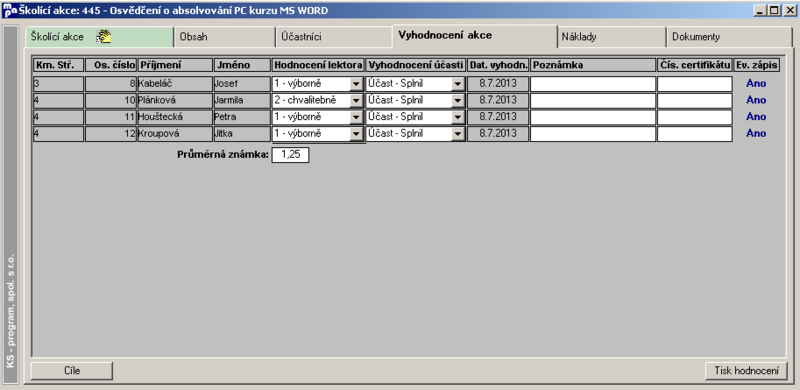Image resolution: width=800 pixels, height=390 pixels.
Task: Click first name cell Jitka
Action: click(x=242, y=134)
